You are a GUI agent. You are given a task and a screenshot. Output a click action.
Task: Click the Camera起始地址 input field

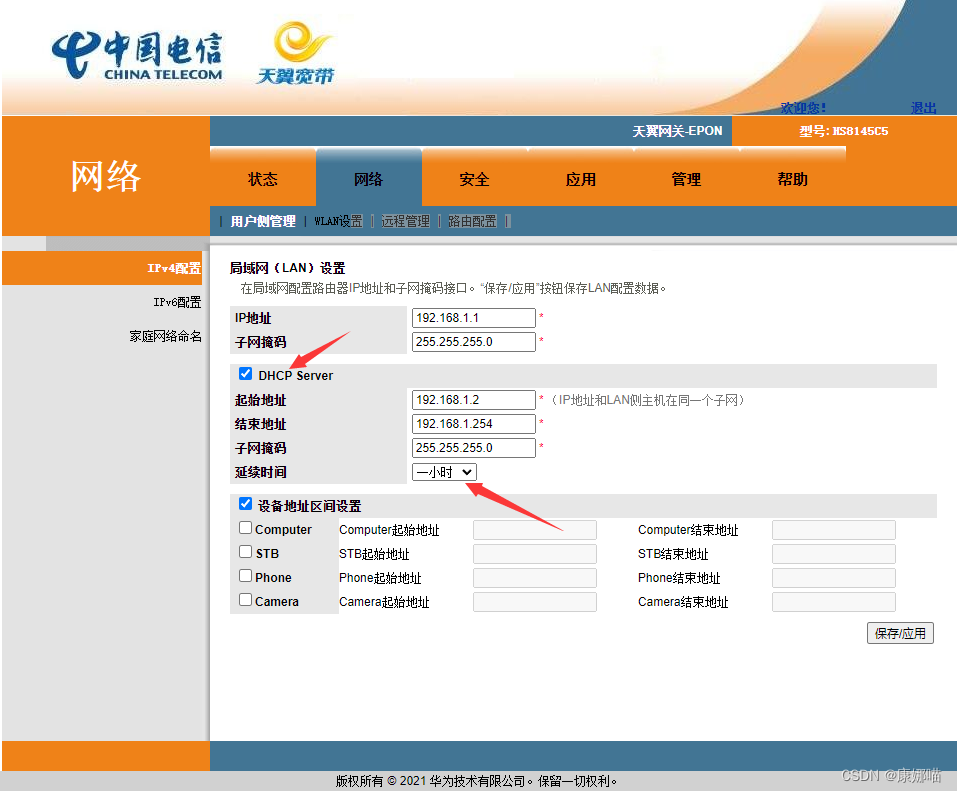pyautogui.click(x=535, y=602)
